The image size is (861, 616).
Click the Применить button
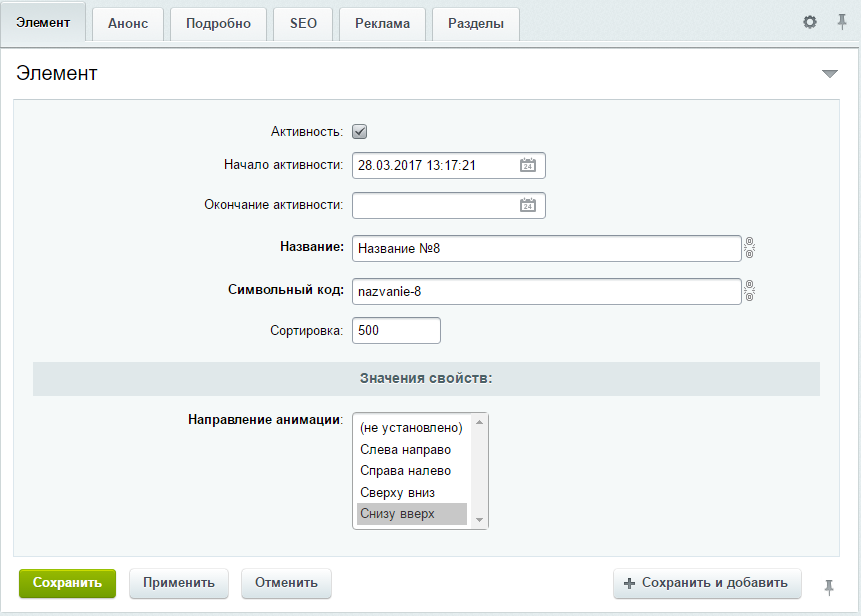pyautogui.click(x=179, y=583)
